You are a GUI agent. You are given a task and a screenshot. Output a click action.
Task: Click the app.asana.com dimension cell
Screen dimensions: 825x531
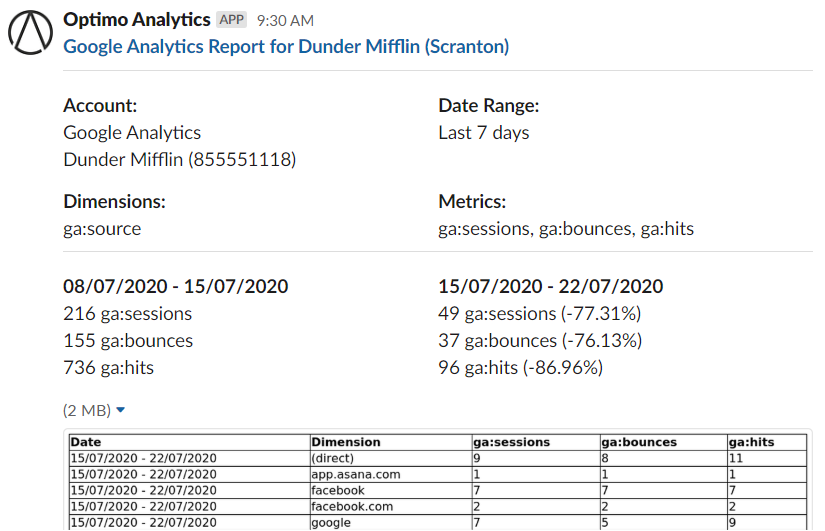391,474
